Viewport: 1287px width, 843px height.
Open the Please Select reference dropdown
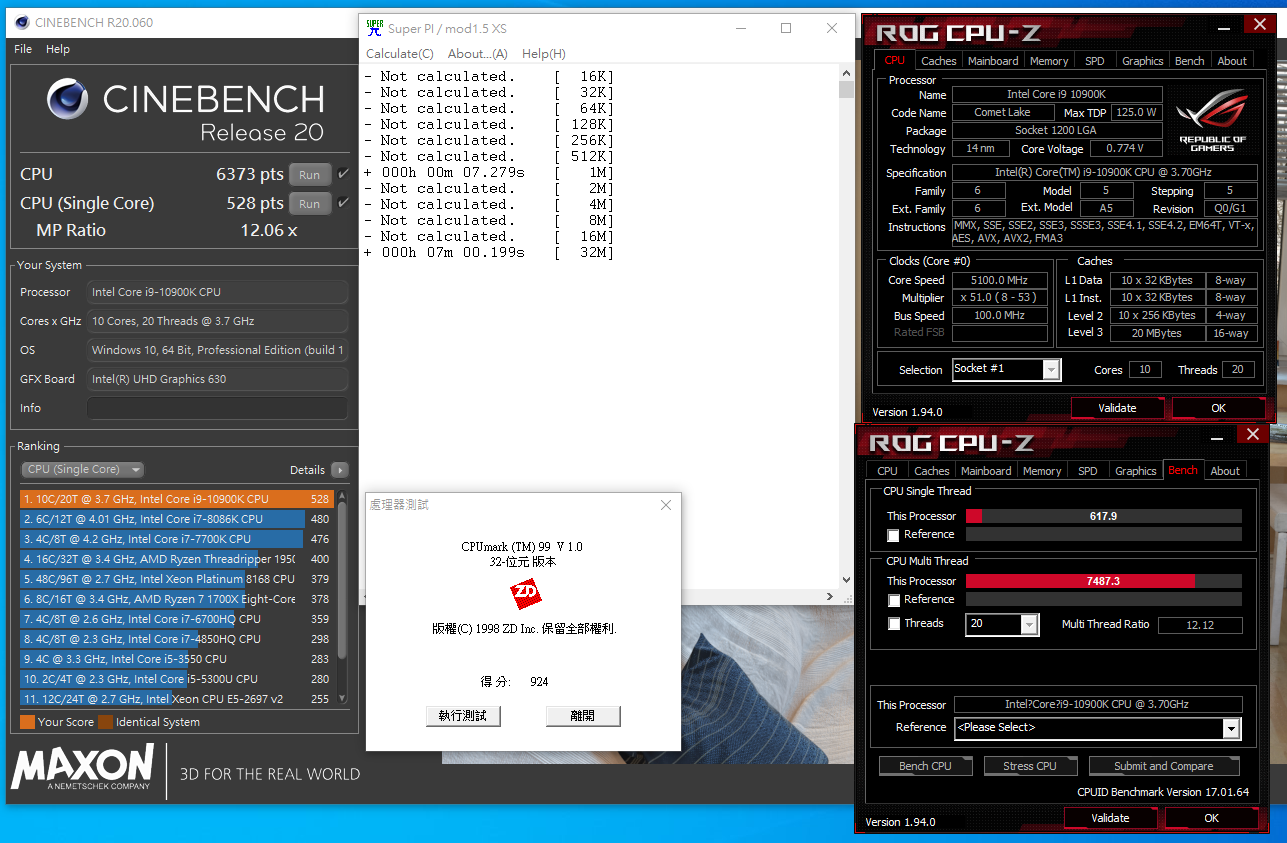(1097, 728)
